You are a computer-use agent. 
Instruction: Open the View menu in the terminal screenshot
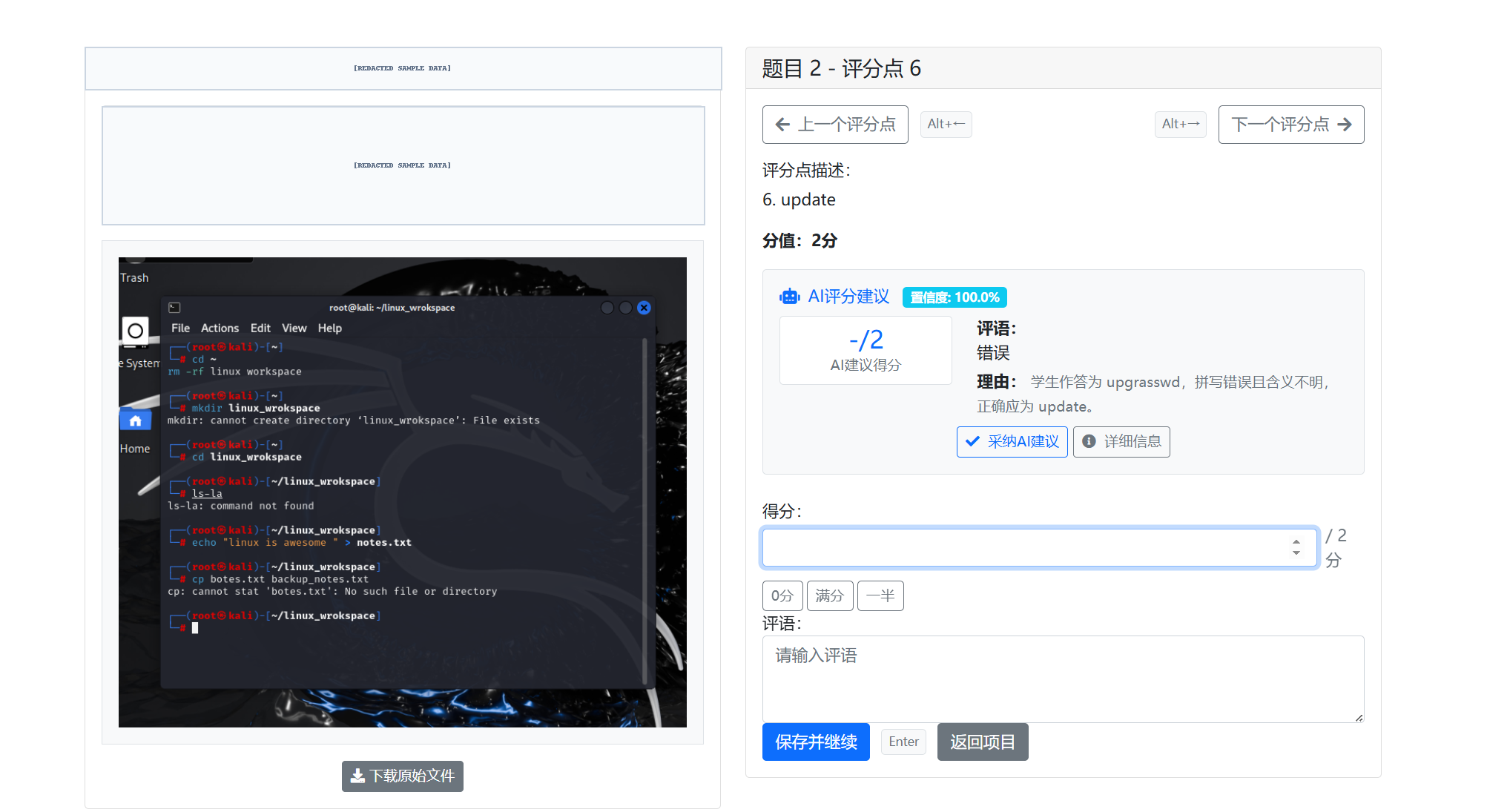click(x=294, y=329)
